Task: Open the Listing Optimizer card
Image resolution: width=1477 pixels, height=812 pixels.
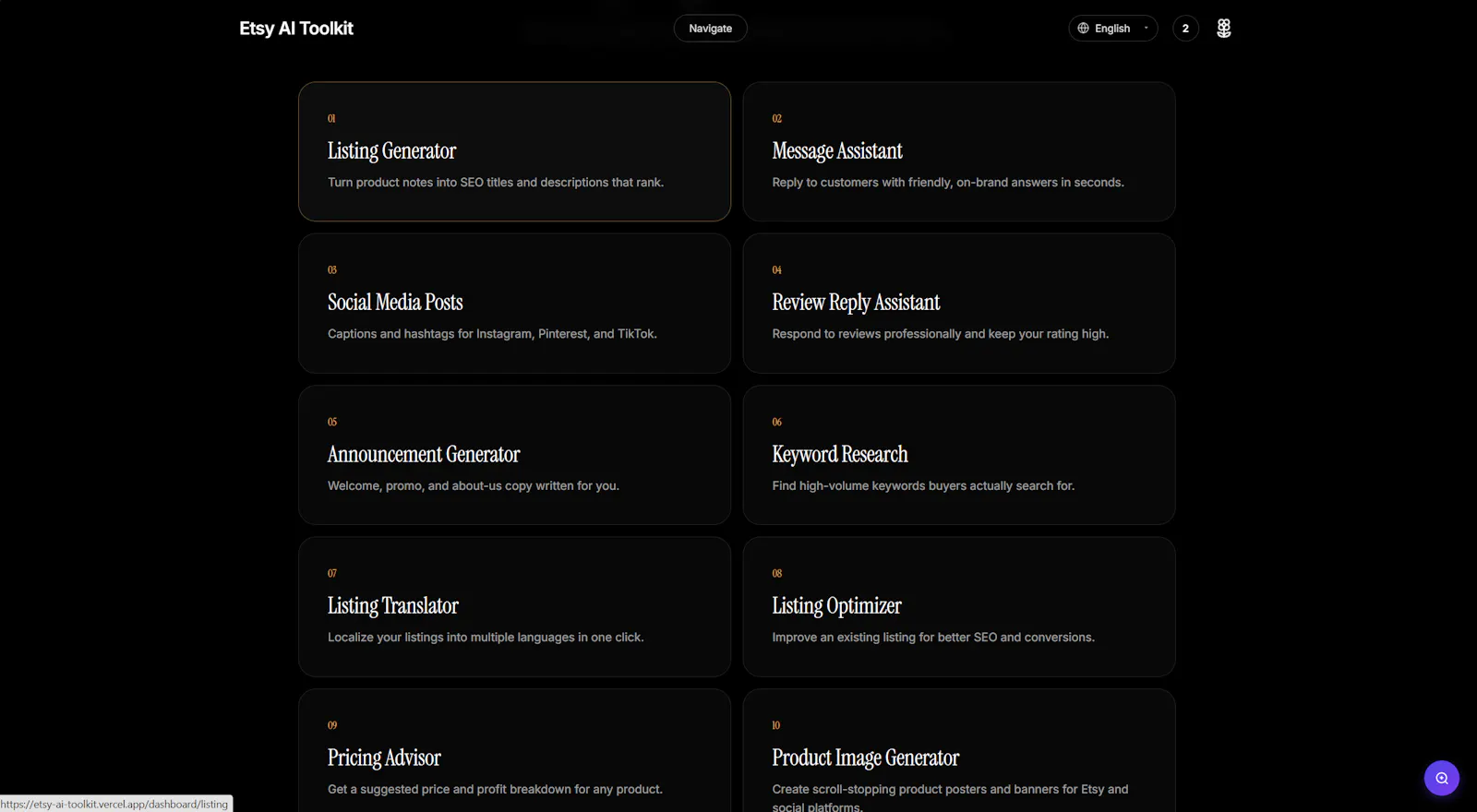Action: (959, 607)
